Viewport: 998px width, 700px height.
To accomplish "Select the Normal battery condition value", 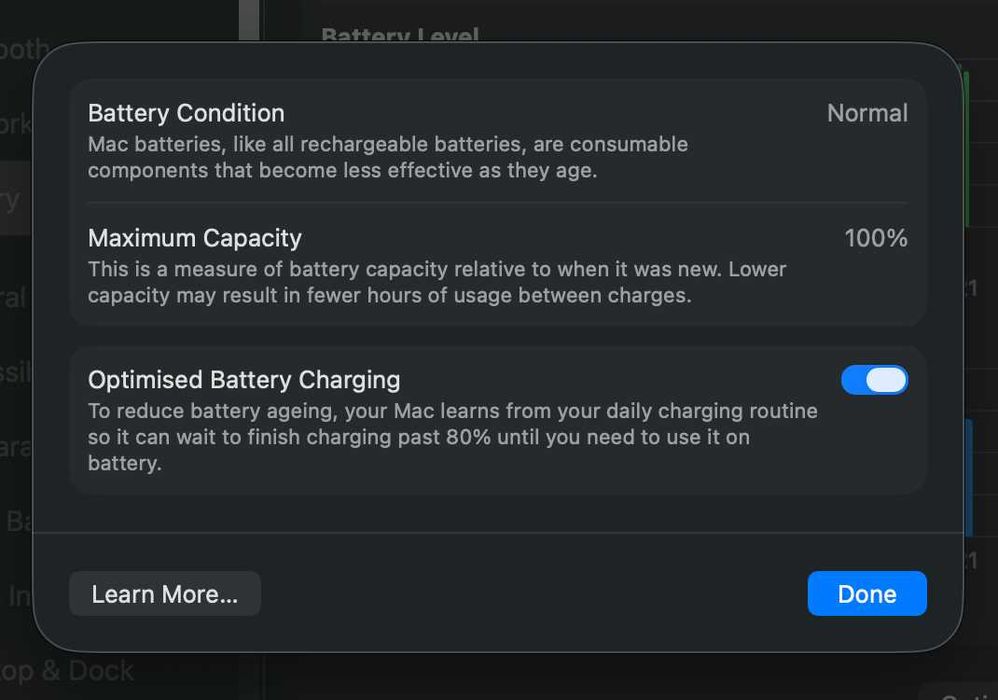I will (x=867, y=113).
